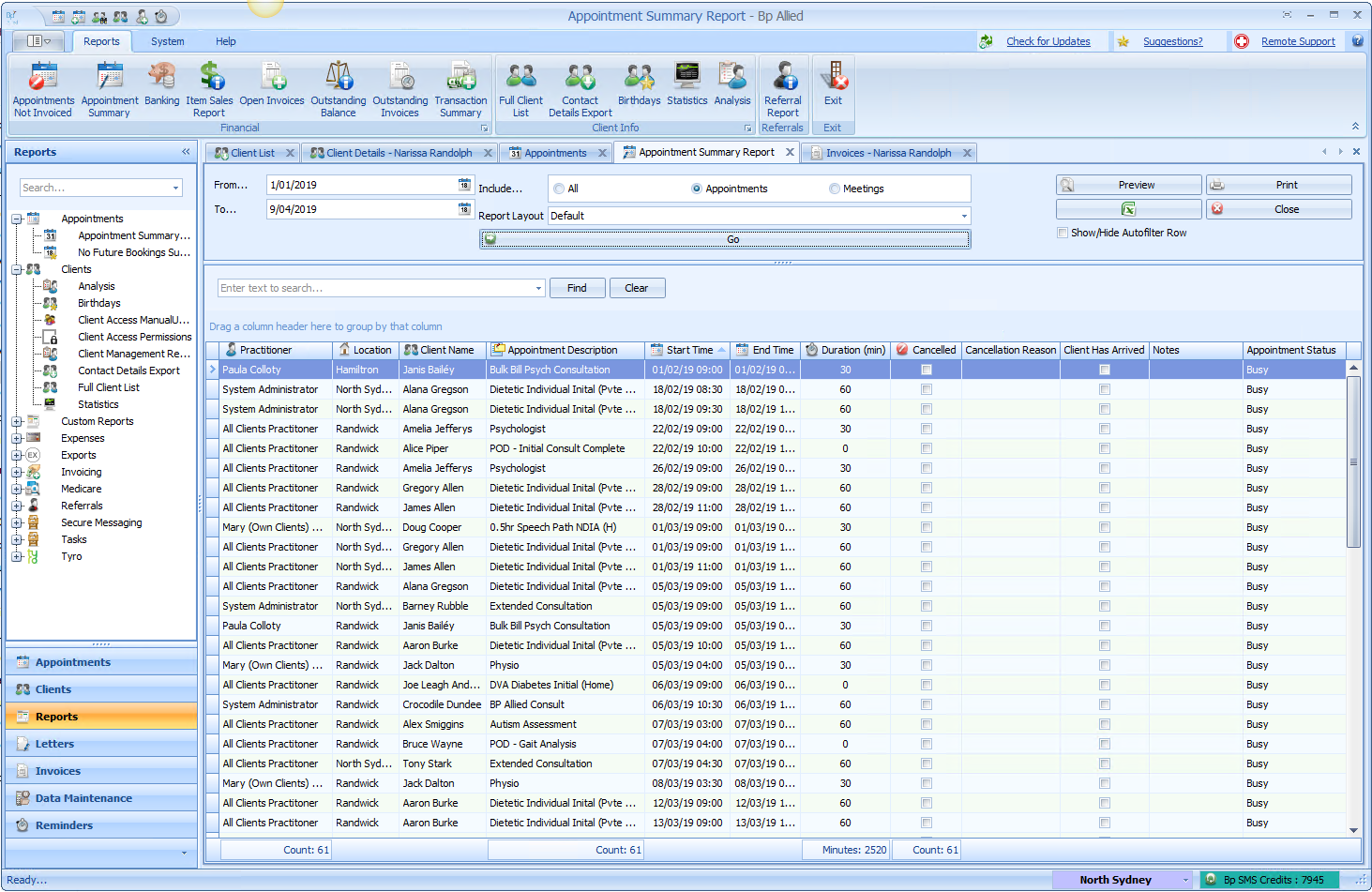Screen dimensions: 1372x892
Task: Tick Client Has Arrived for Doug Cooper
Action: coord(1105,527)
